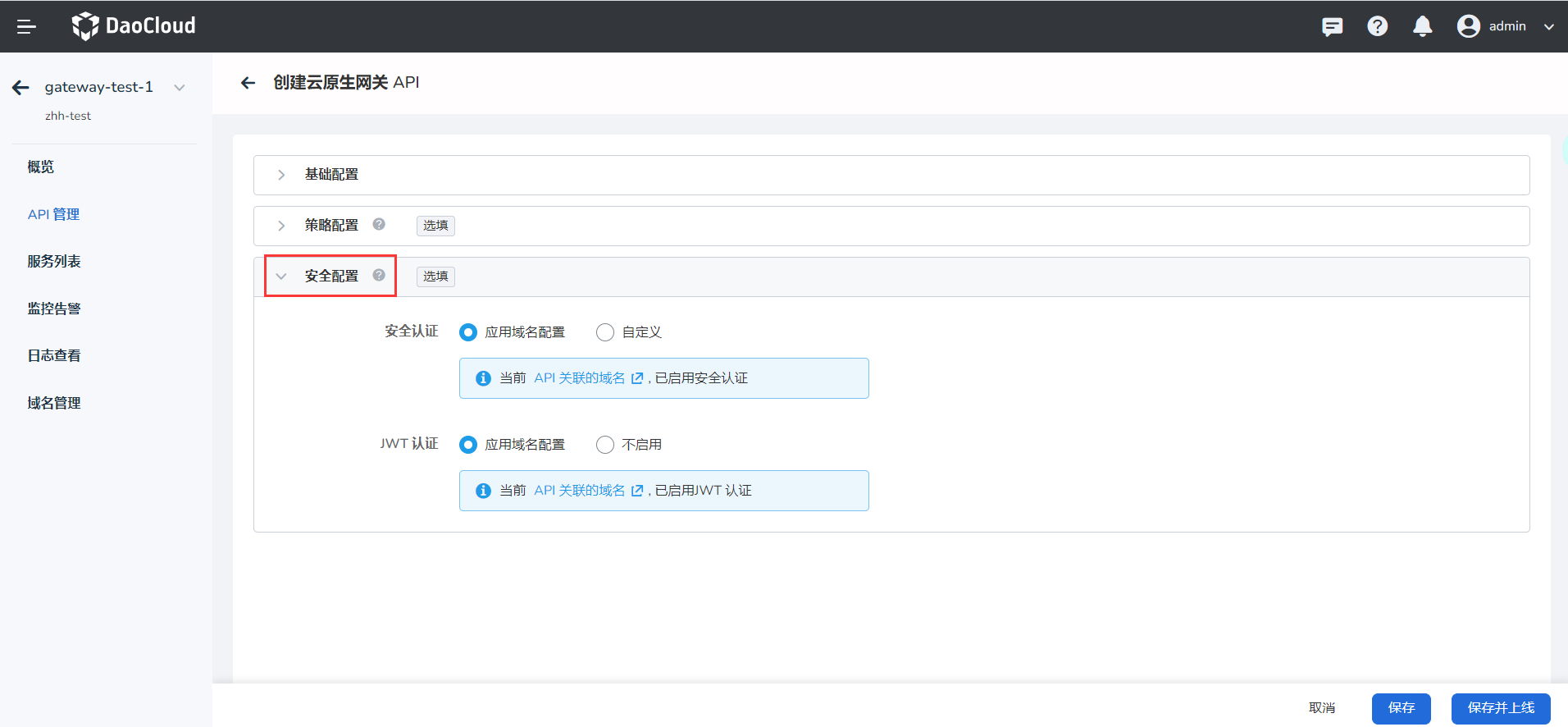Click the info icon in 安全认证 notice
This screenshot has width=1568, height=727.
pos(483,378)
